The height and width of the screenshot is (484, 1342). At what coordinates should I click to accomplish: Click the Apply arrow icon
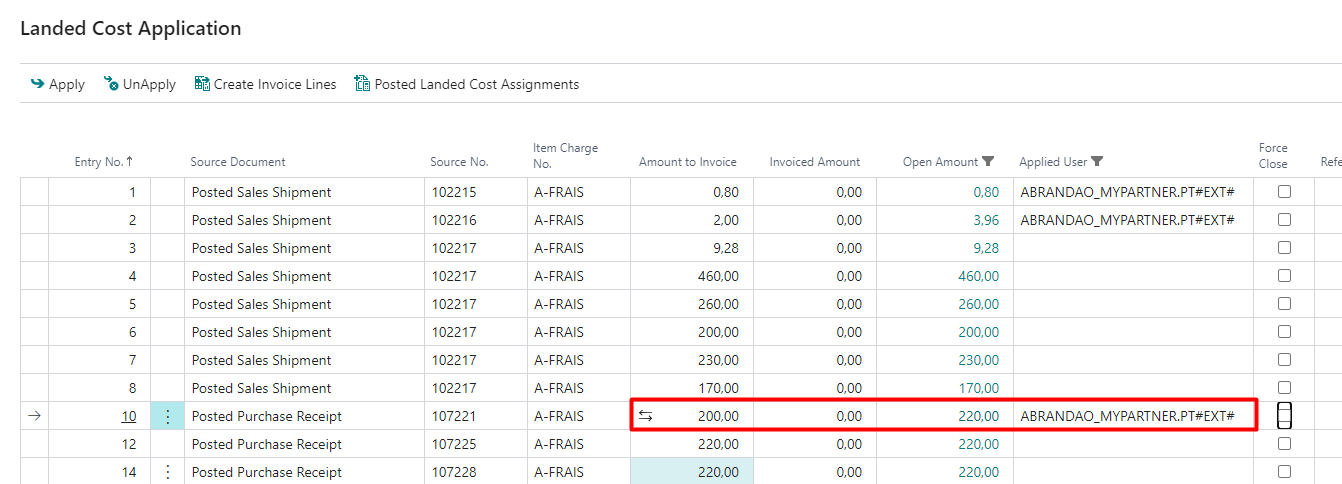click(x=38, y=85)
